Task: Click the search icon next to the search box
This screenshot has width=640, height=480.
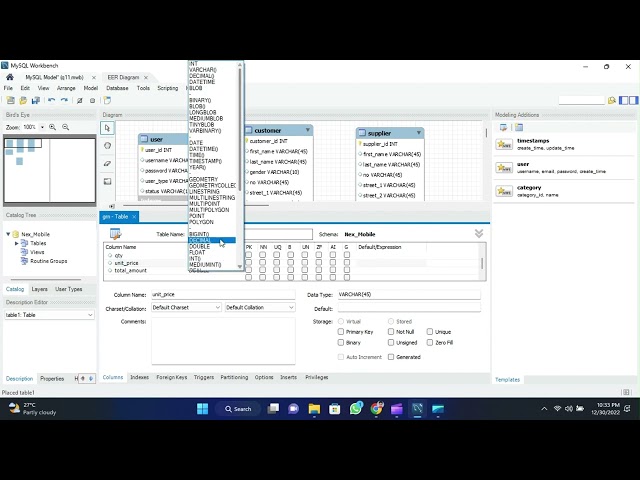Action: tap(611, 100)
